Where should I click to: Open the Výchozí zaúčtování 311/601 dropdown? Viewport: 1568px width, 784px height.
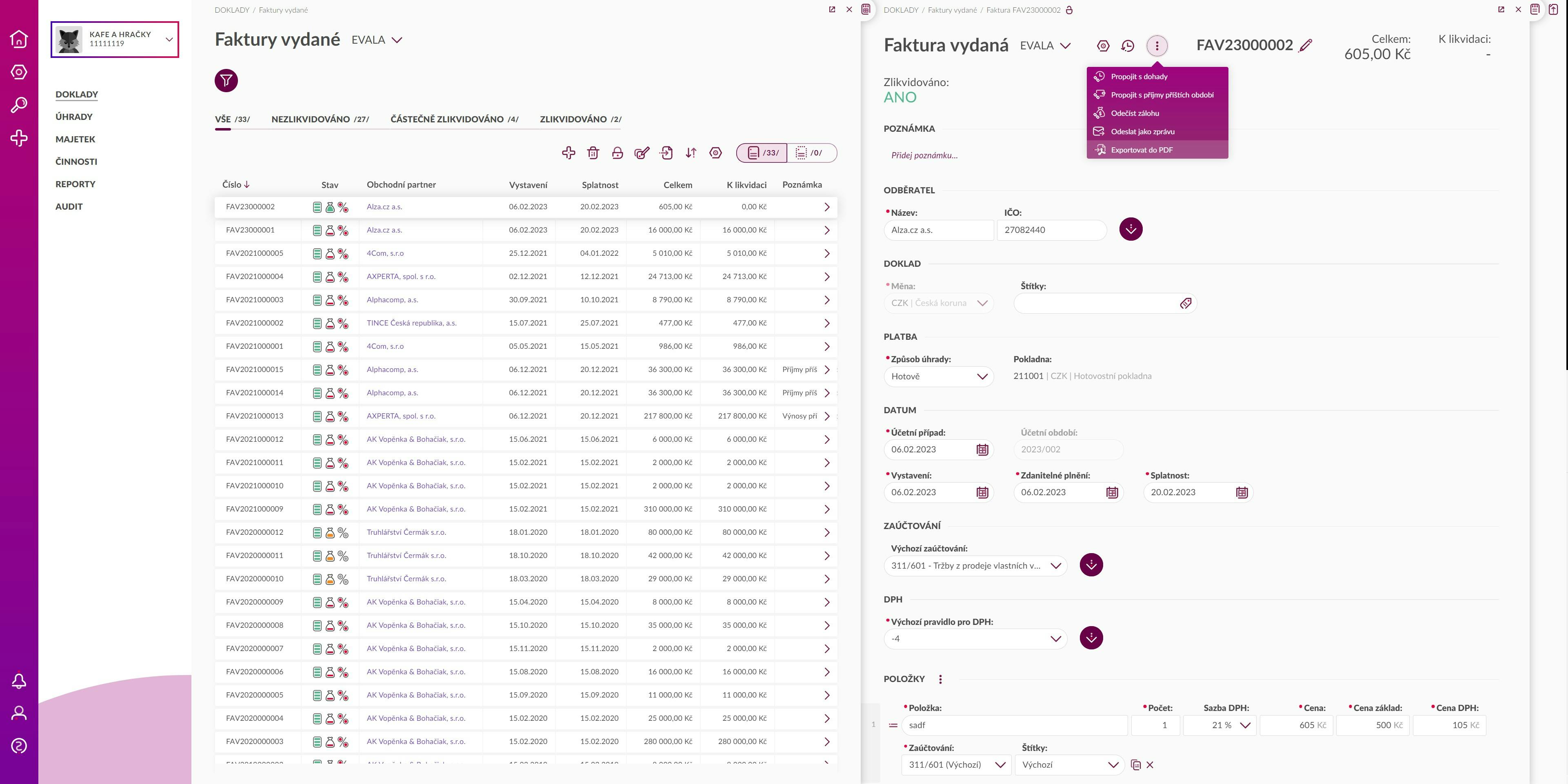[975, 566]
